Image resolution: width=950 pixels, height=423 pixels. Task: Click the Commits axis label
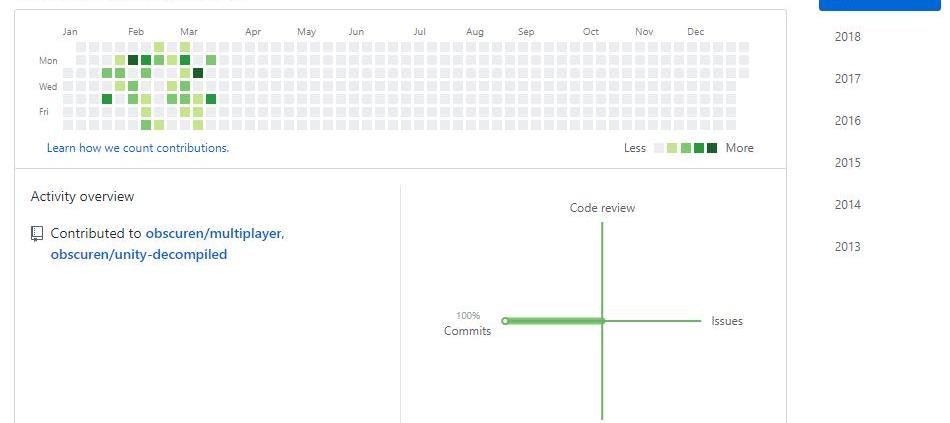click(x=468, y=331)
